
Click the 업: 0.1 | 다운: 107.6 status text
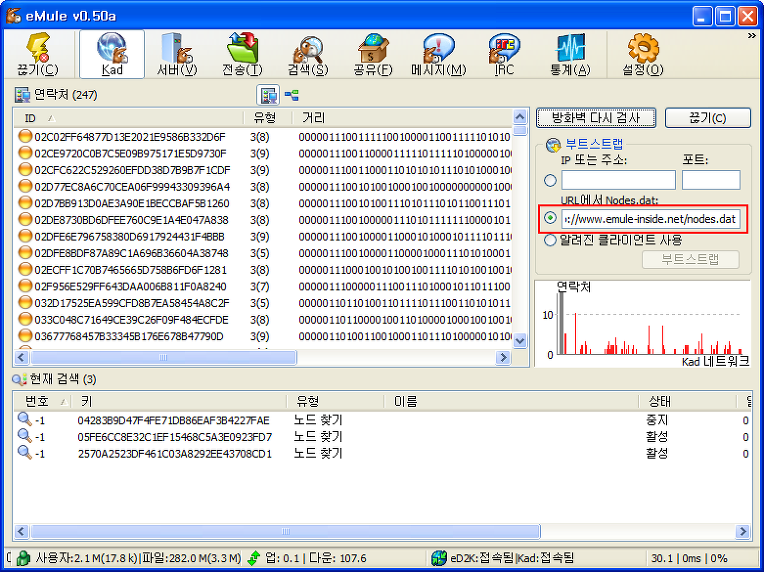click(x=315, y=558)
